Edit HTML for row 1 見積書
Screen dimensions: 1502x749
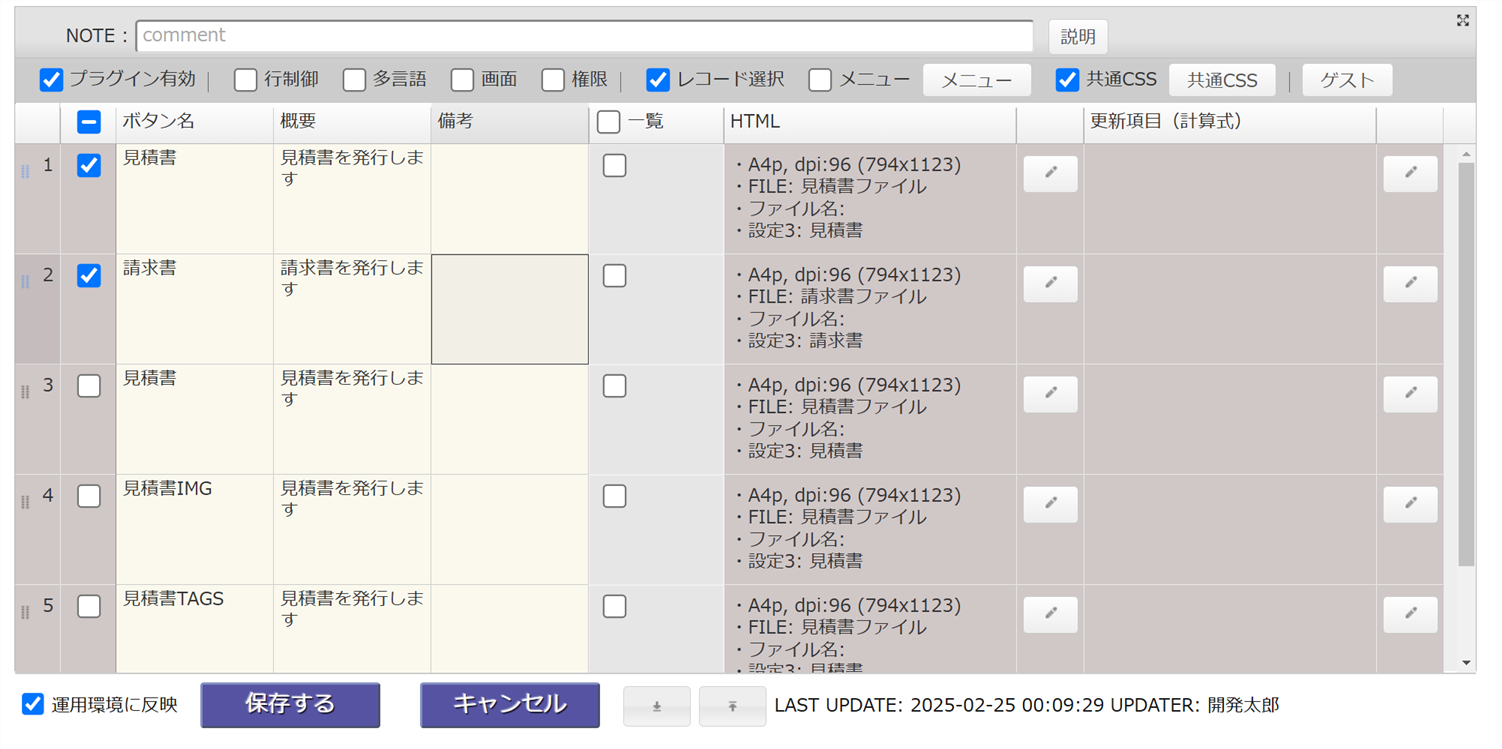[x=1050, y=174]
